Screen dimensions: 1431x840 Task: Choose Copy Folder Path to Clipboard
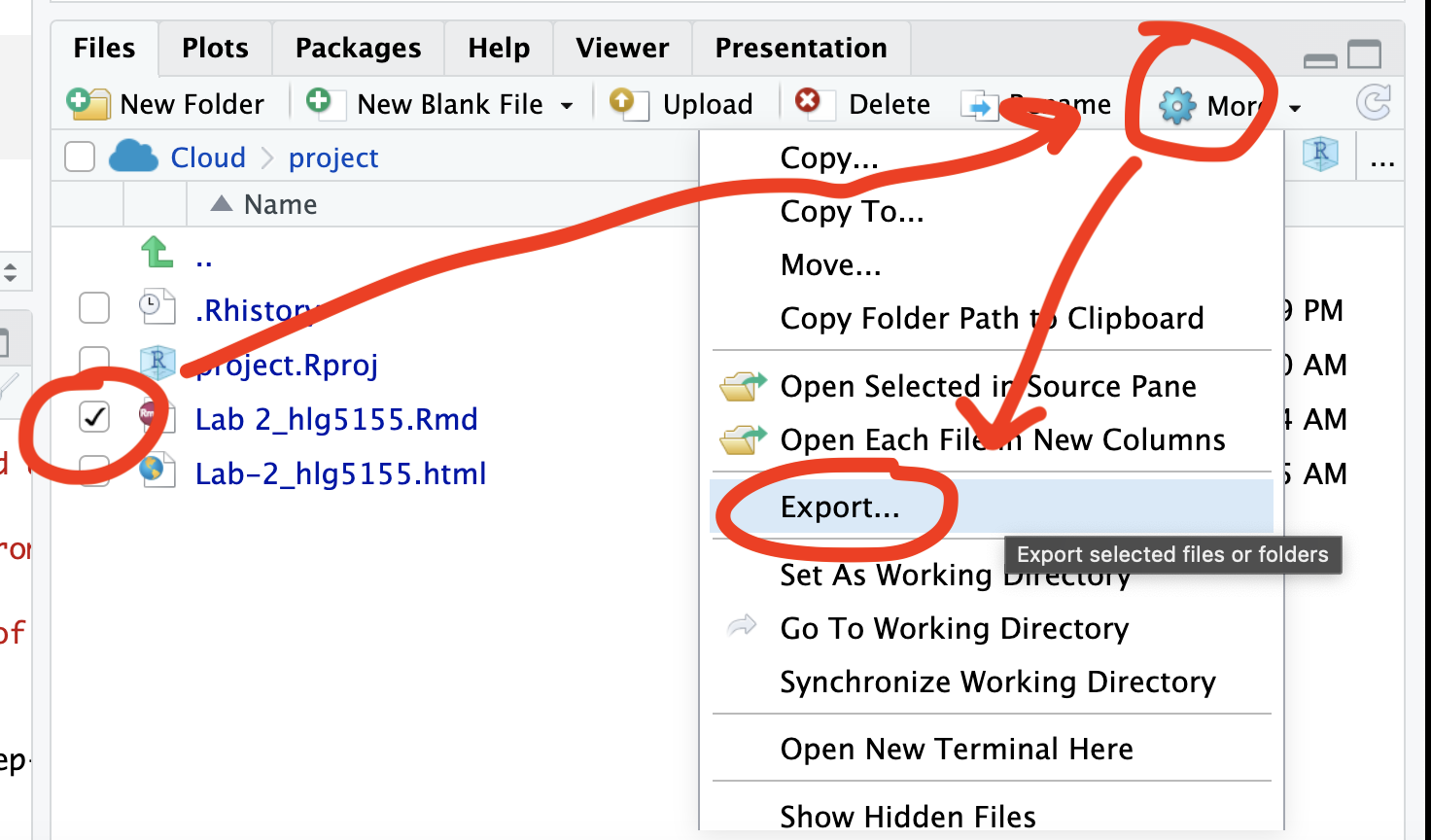pos(992,318)
